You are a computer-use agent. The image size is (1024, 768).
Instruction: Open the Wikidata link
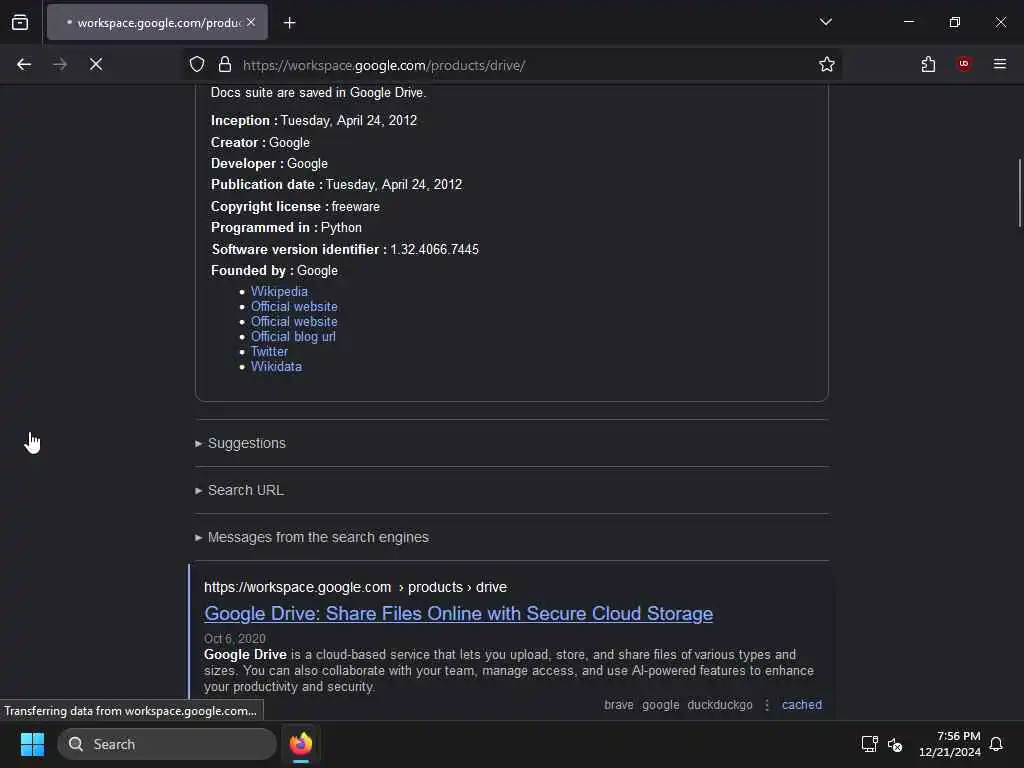[276, 366]
